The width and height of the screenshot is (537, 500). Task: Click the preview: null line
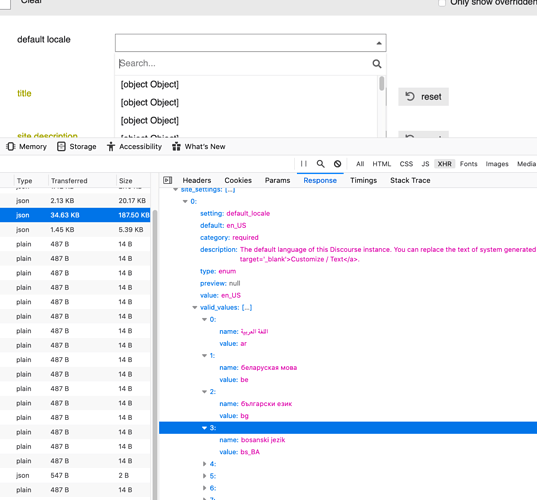[x=220, y=283]
